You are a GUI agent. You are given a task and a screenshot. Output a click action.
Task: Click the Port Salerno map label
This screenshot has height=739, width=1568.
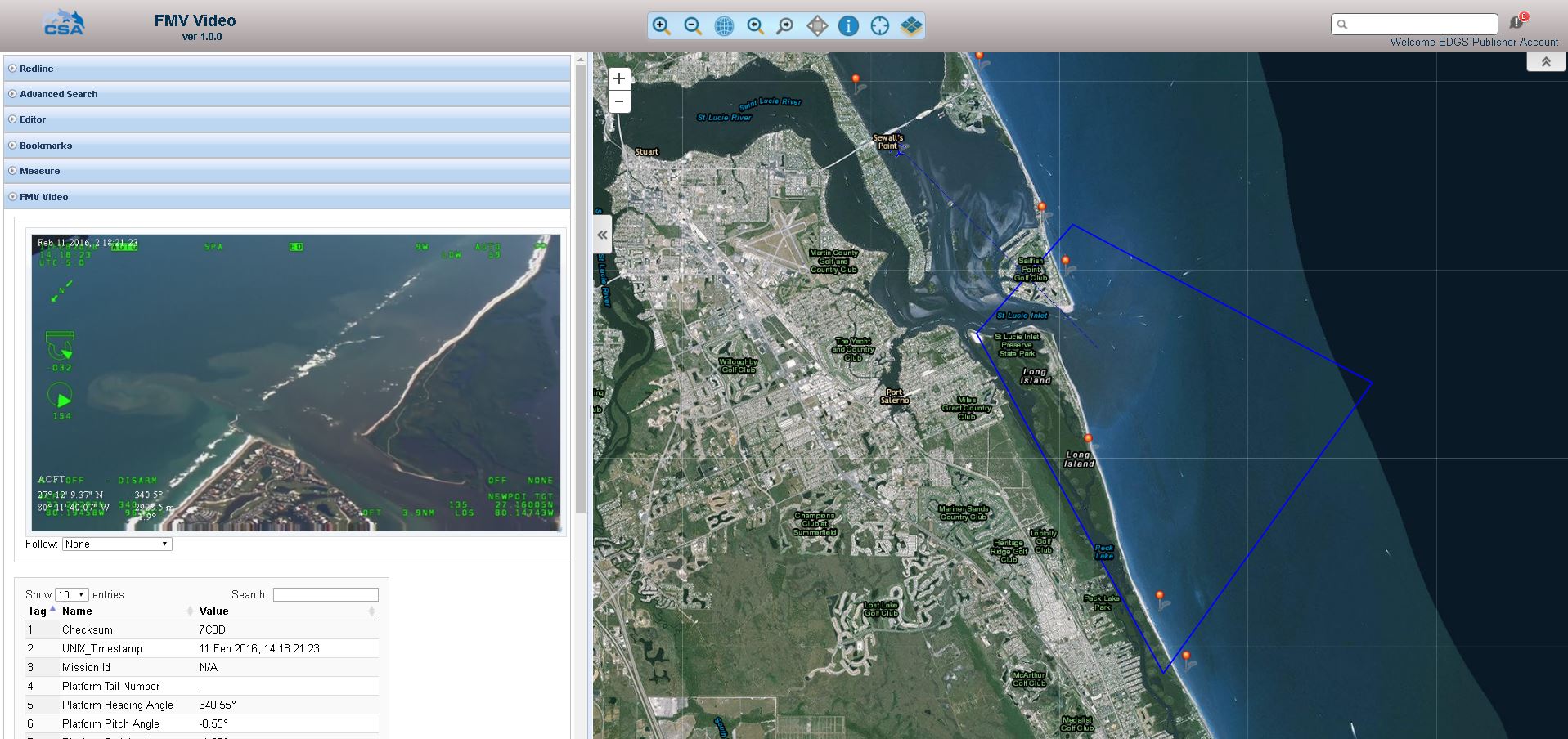895,396
